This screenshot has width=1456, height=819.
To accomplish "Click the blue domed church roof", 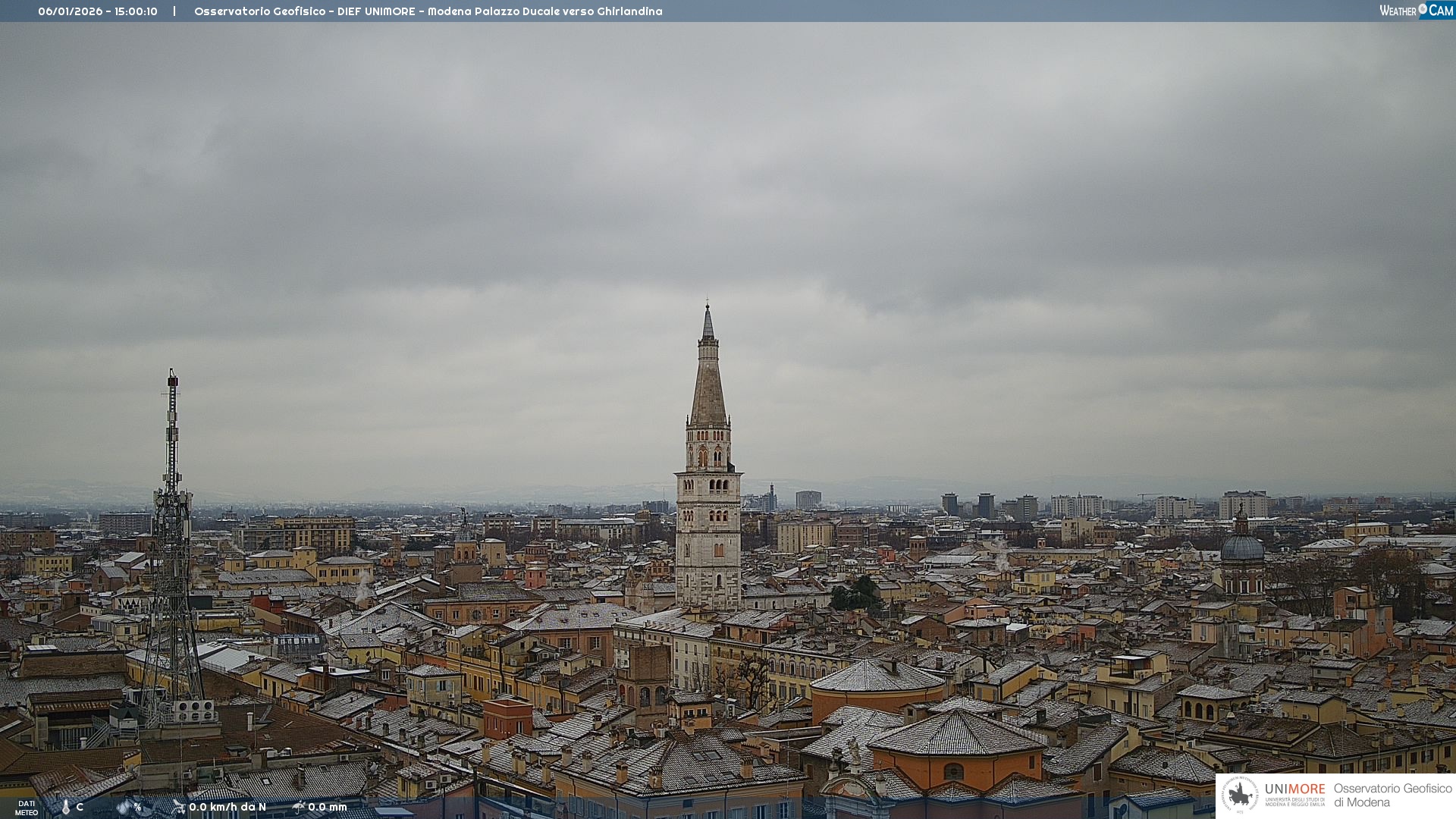I will coord(1242,548).
